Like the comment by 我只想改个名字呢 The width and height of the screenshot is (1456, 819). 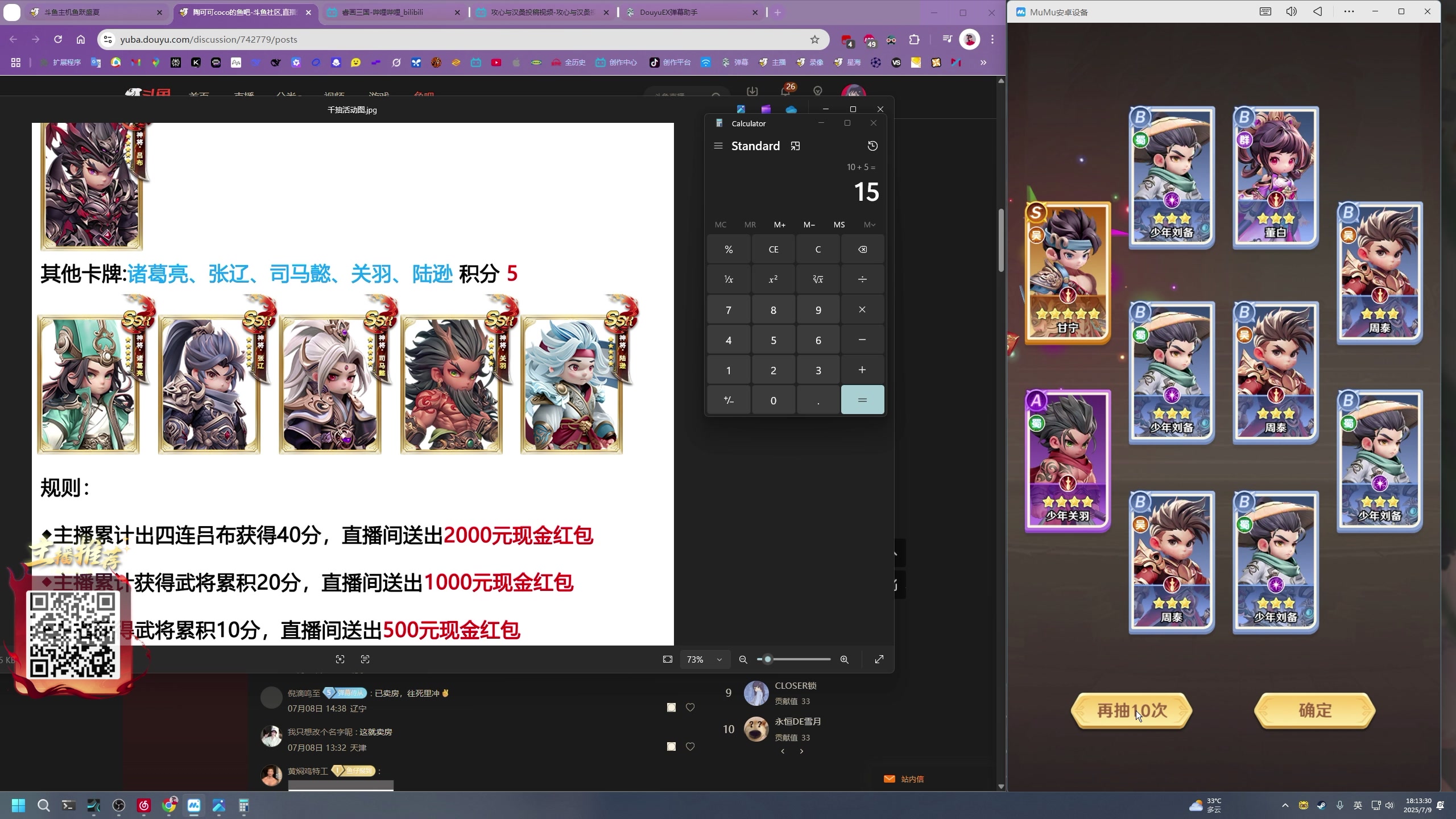pos(690,747)
